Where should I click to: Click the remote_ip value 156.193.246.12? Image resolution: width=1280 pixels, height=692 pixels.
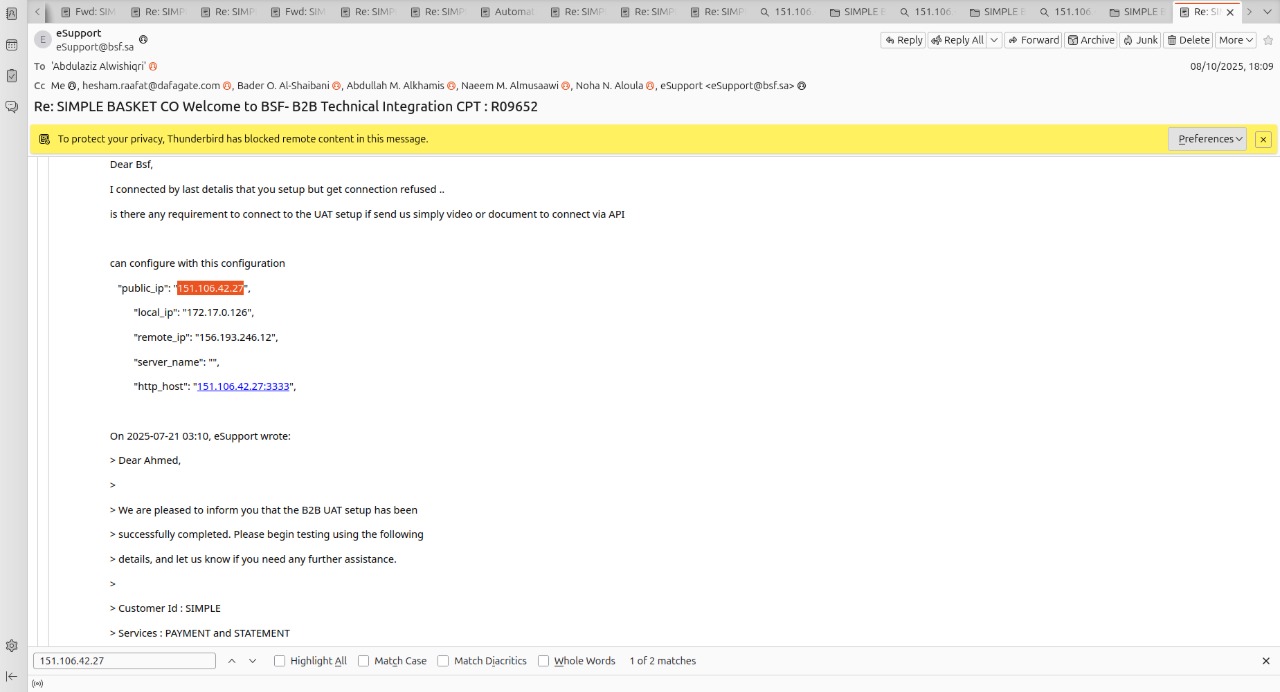coord(235,337)
